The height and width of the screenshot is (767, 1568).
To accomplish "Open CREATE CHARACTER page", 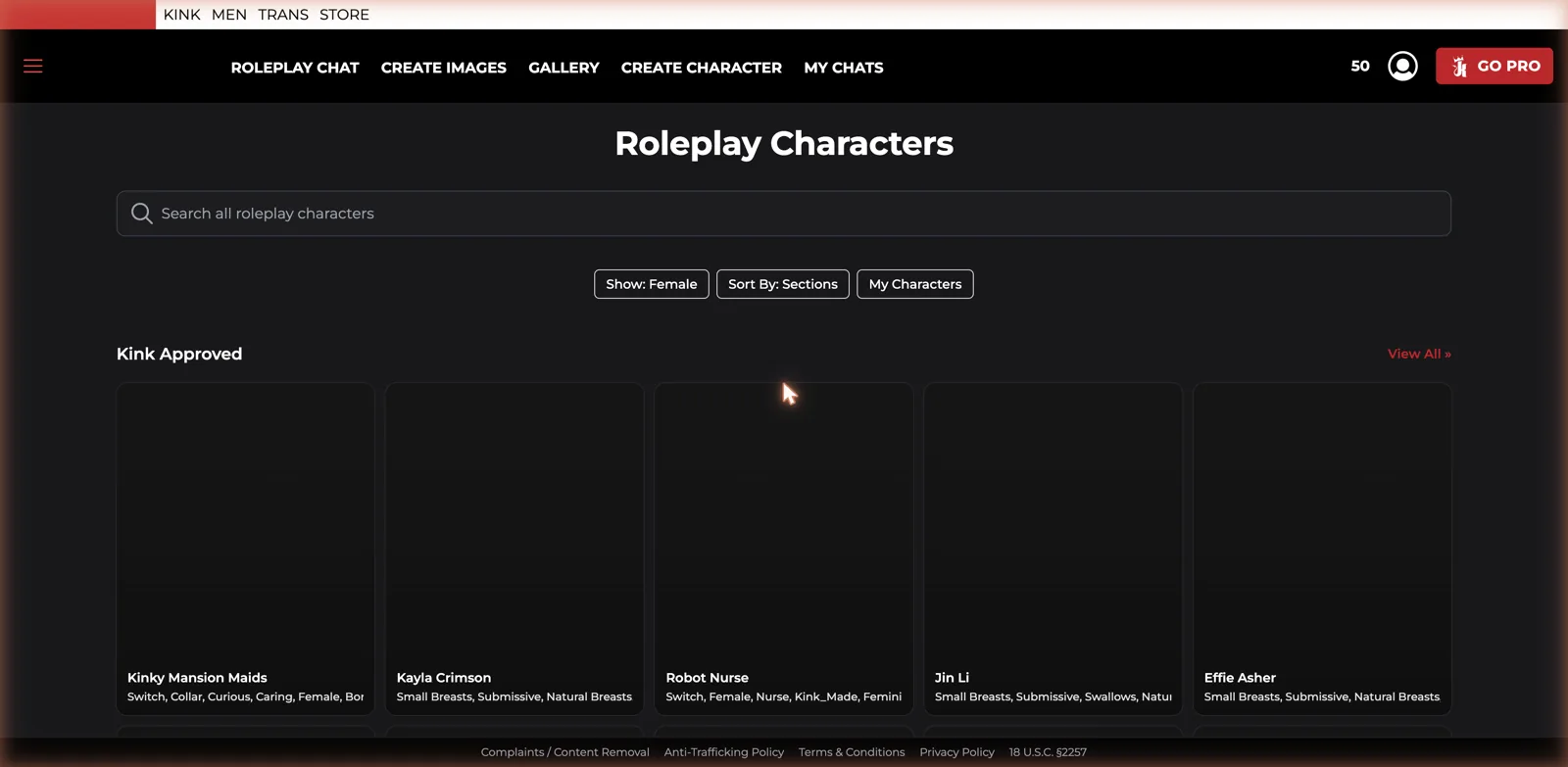I will [x=702, y=68].
